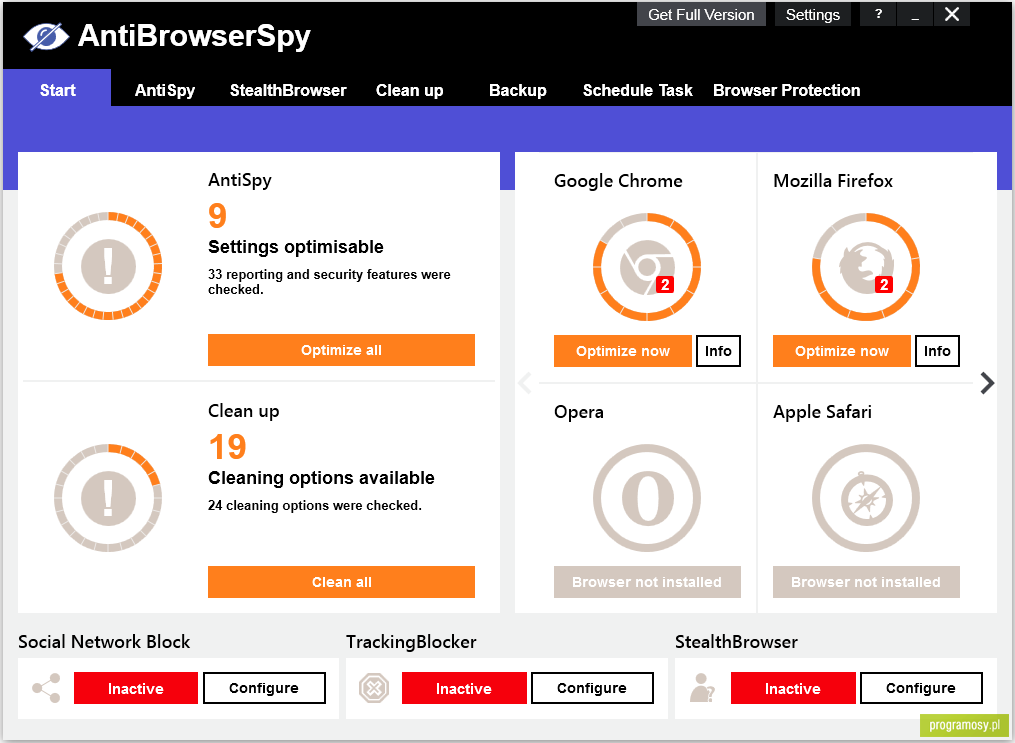1015x743 pixels.
Task: Click Opera's Browser not installed button
Action: coord(647,582)
